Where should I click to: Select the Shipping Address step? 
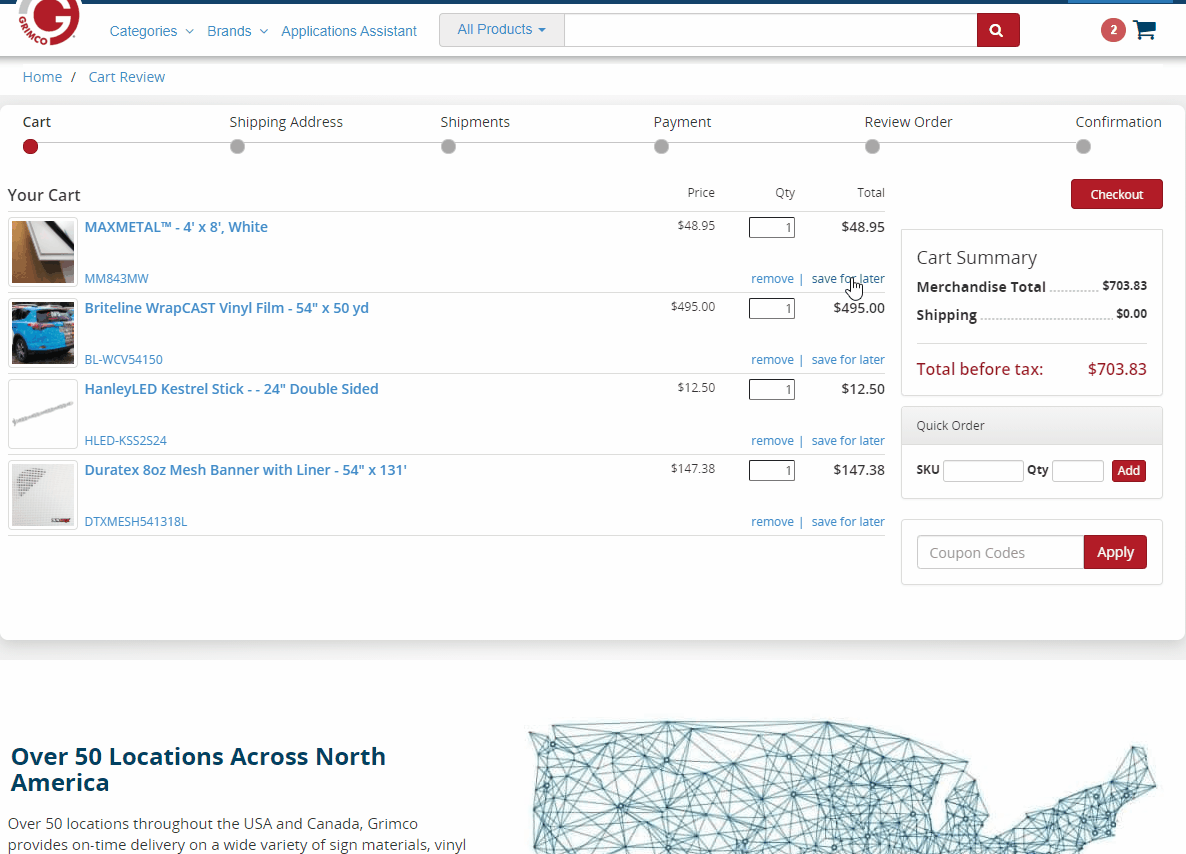pyautogui.click(x=286, y=122)
